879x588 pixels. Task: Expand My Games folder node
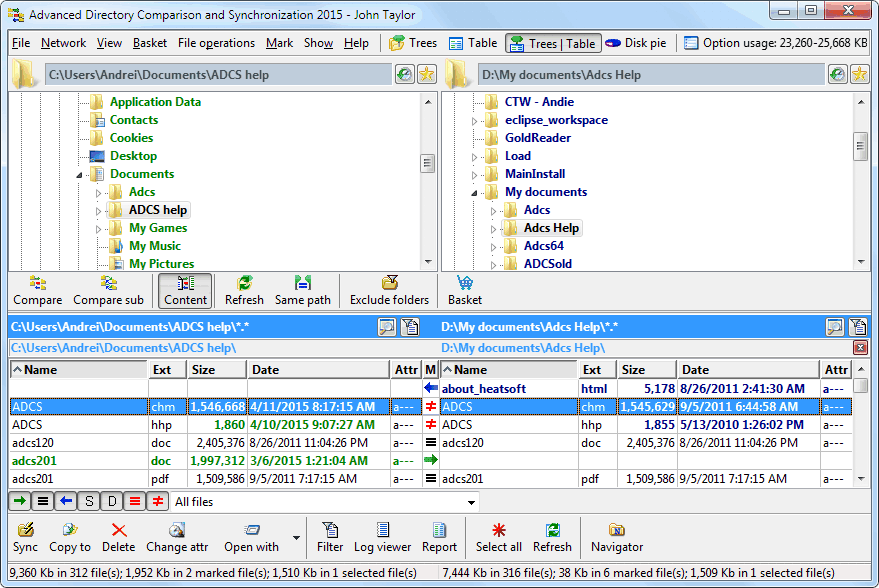[x=98, y=229]
